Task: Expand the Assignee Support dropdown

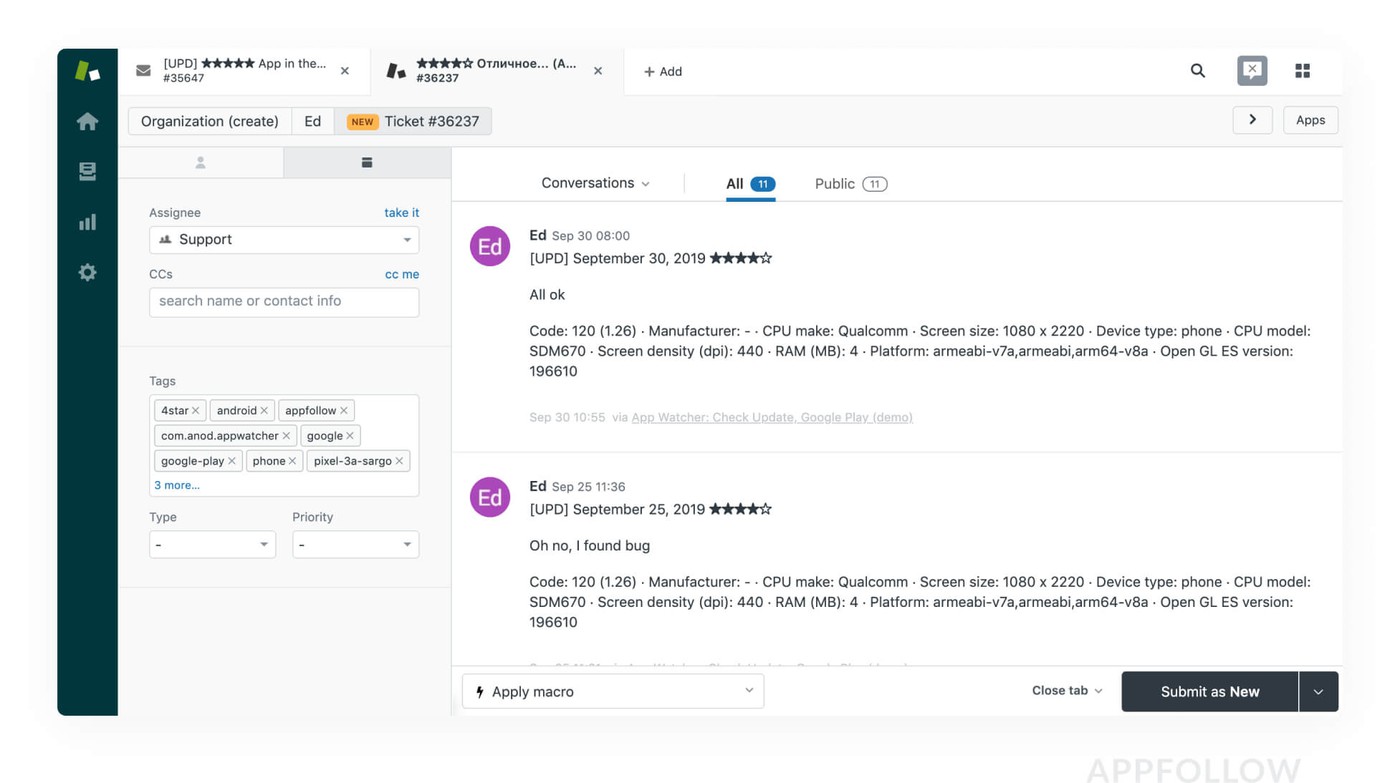Action: [284, 240]
